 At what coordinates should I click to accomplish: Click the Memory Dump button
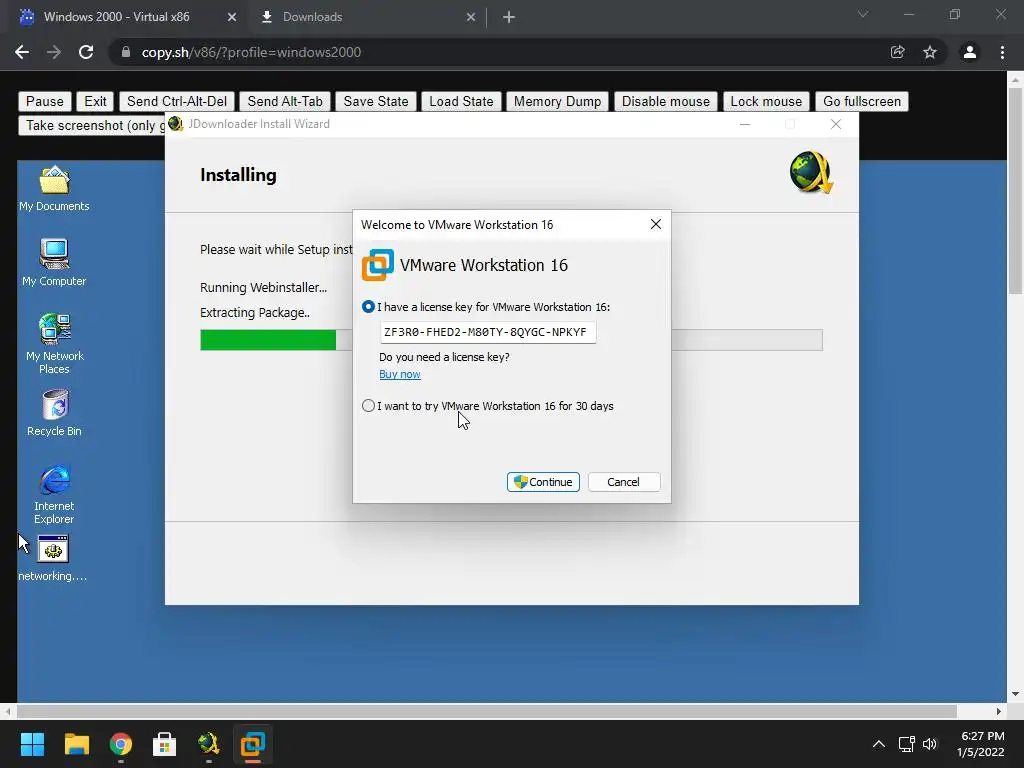tap(557, 101)
